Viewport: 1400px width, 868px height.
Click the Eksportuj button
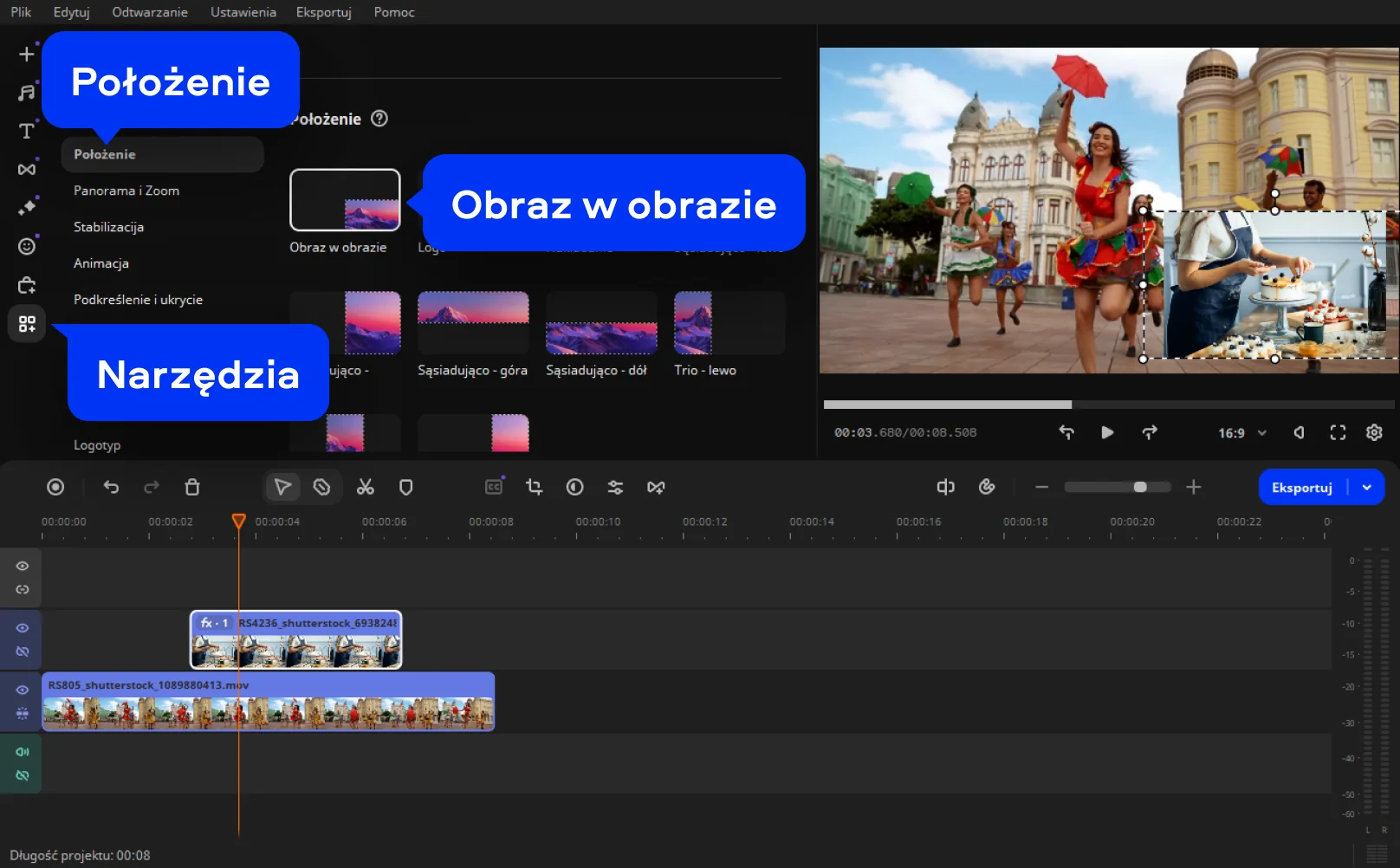pyautogui.click(x=1301, y=488)
